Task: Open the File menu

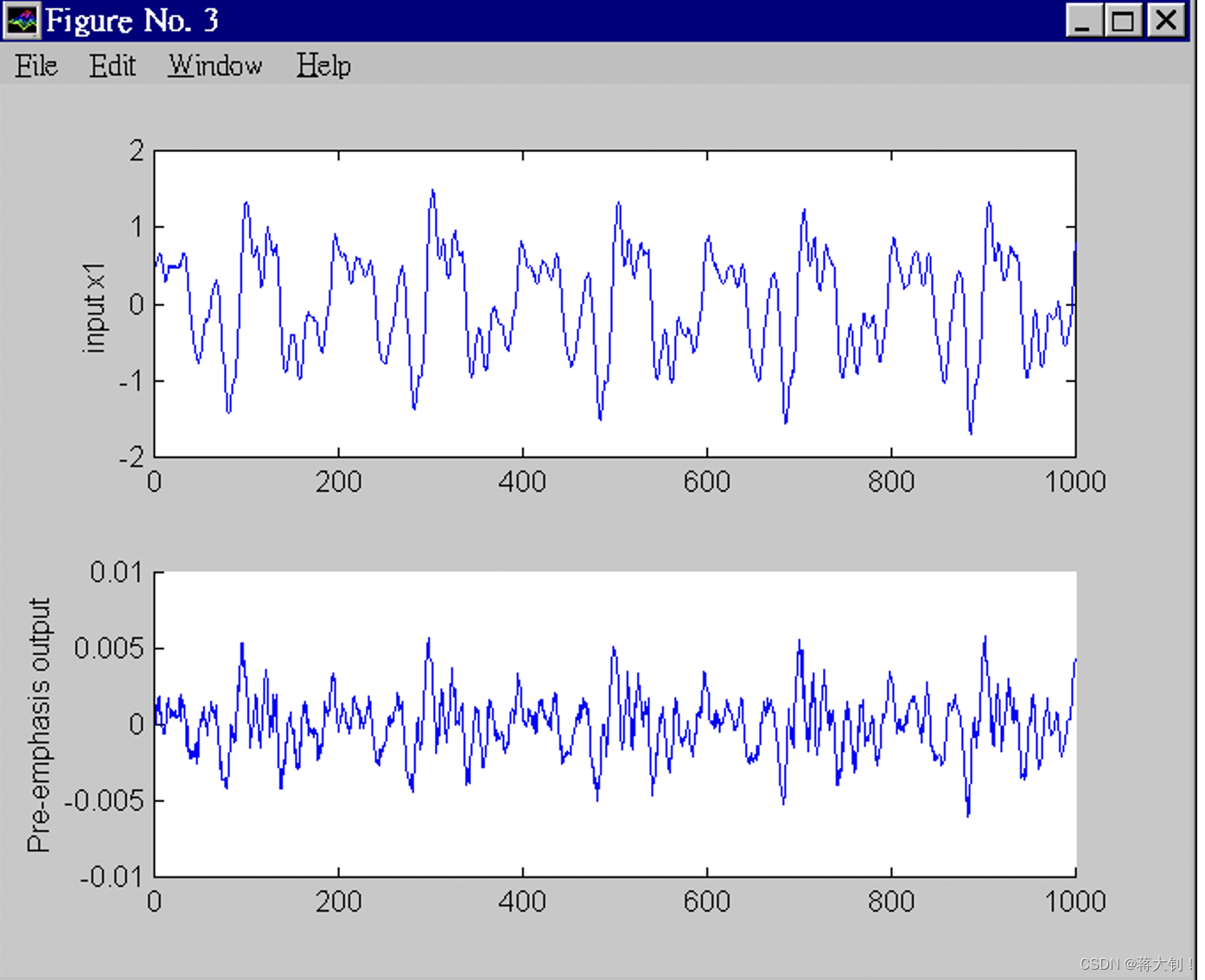Action: (x=36, y=66)
